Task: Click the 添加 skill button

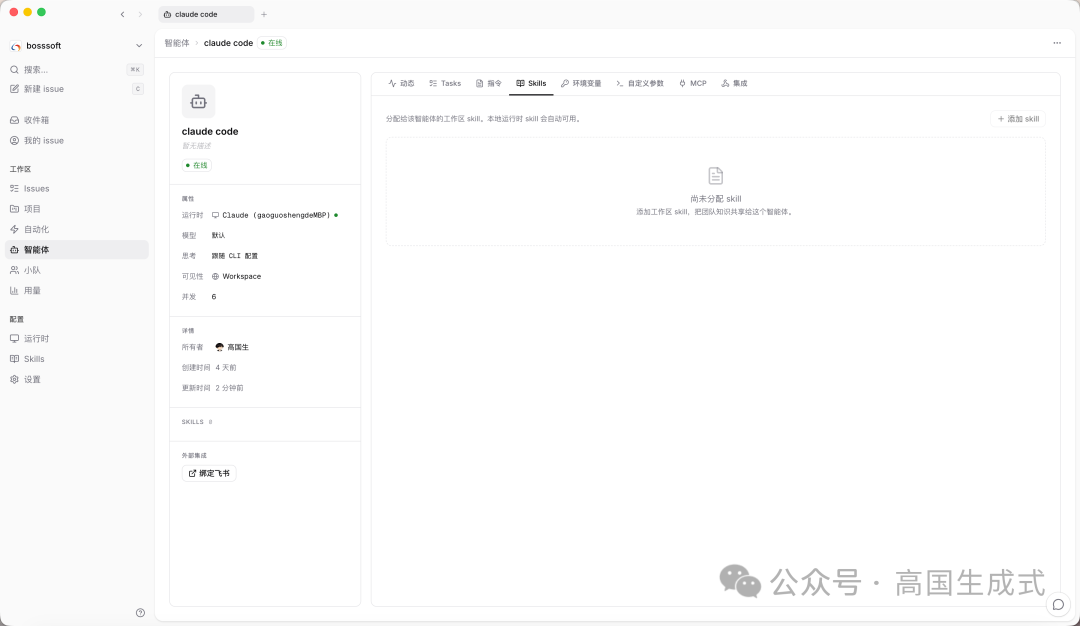Action: [x=1018, y=119]
